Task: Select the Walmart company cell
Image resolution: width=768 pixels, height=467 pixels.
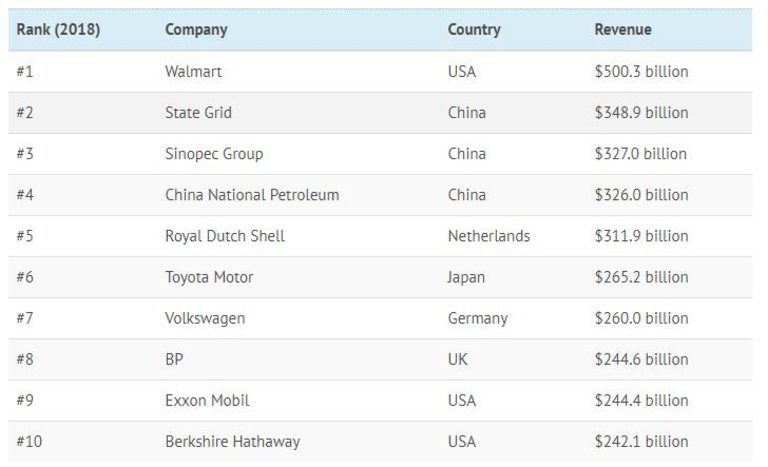Action: [x=194, y=72]
